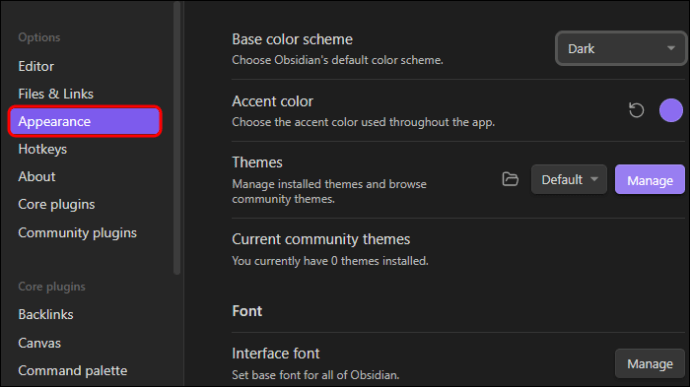Screen dimensions: 690x387
Task: Click the arrow on the Dark combo box
Action: point(671,48)
